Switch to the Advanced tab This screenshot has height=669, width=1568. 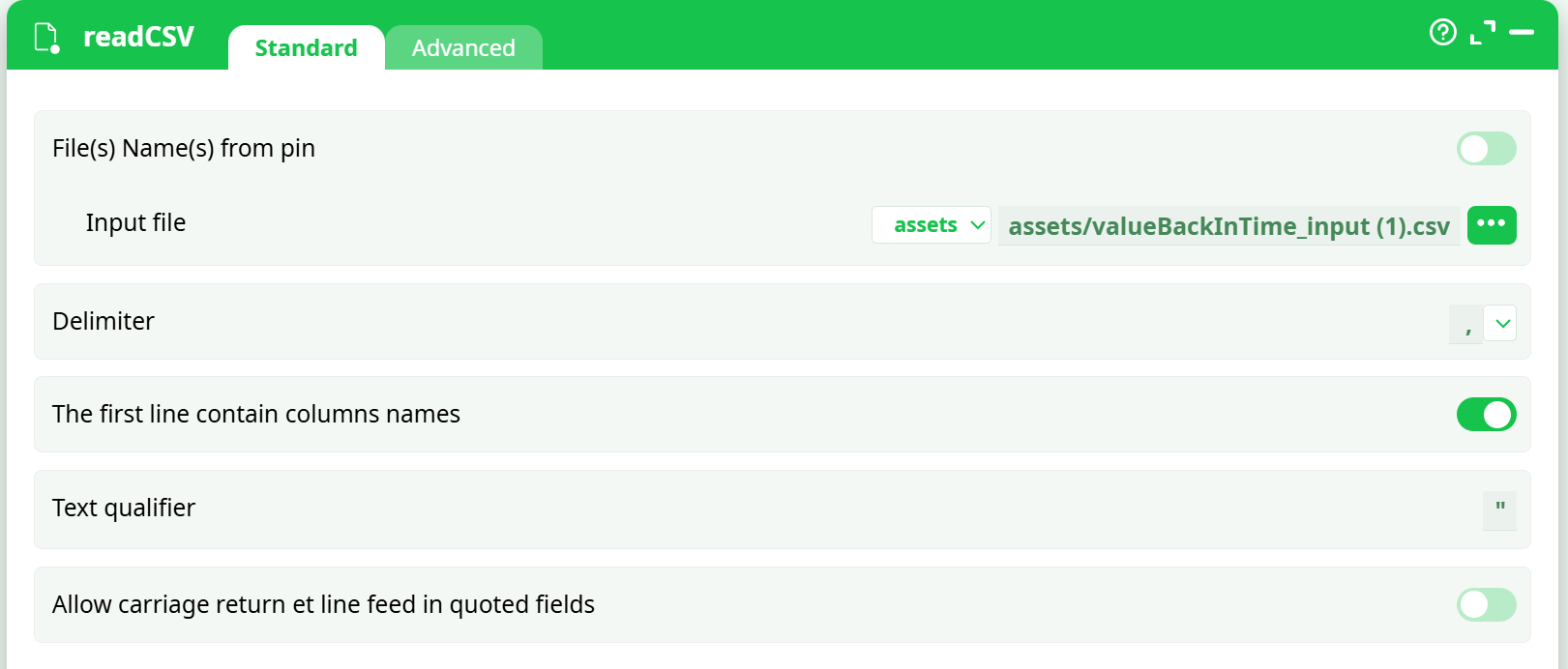pos(463,48)
